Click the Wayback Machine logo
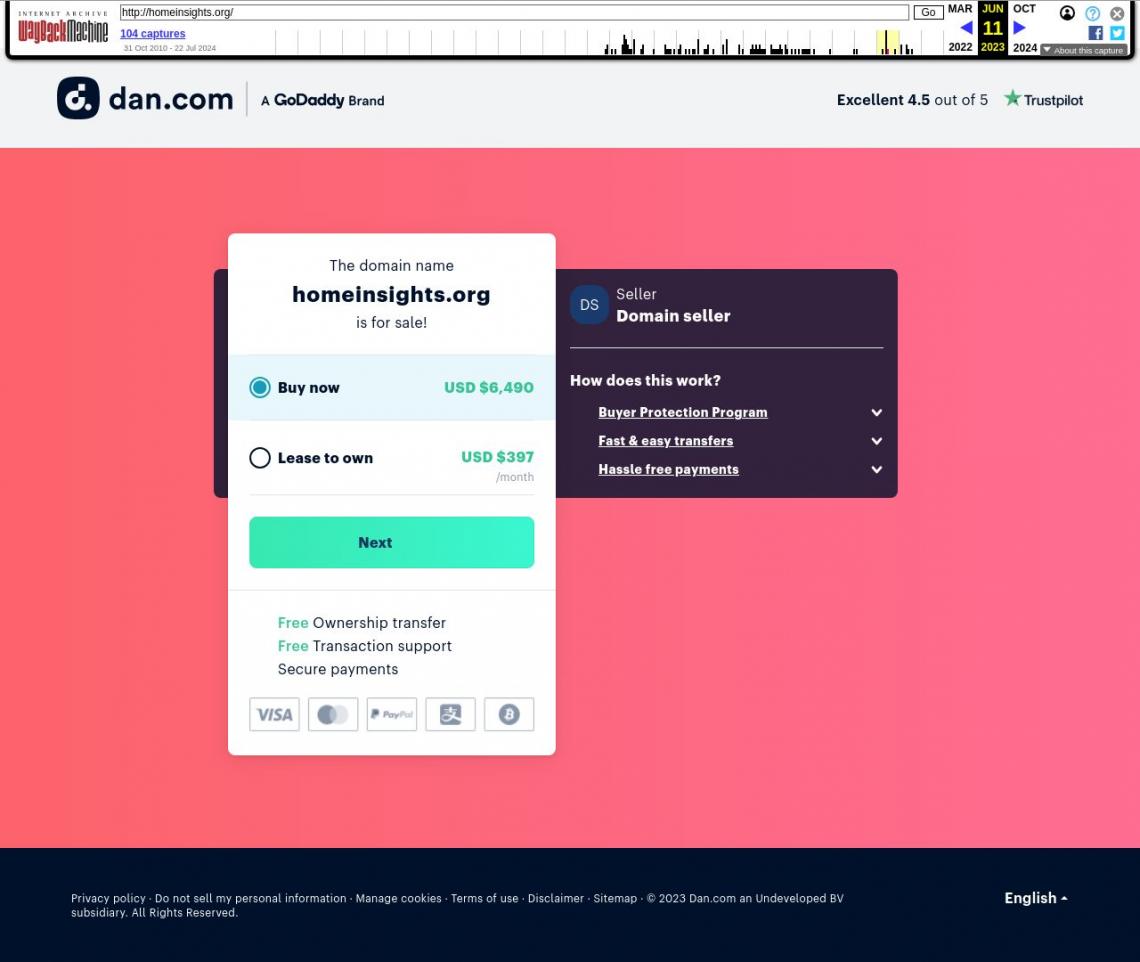The width and height of the screenshot is (1140, 962). 63,28
